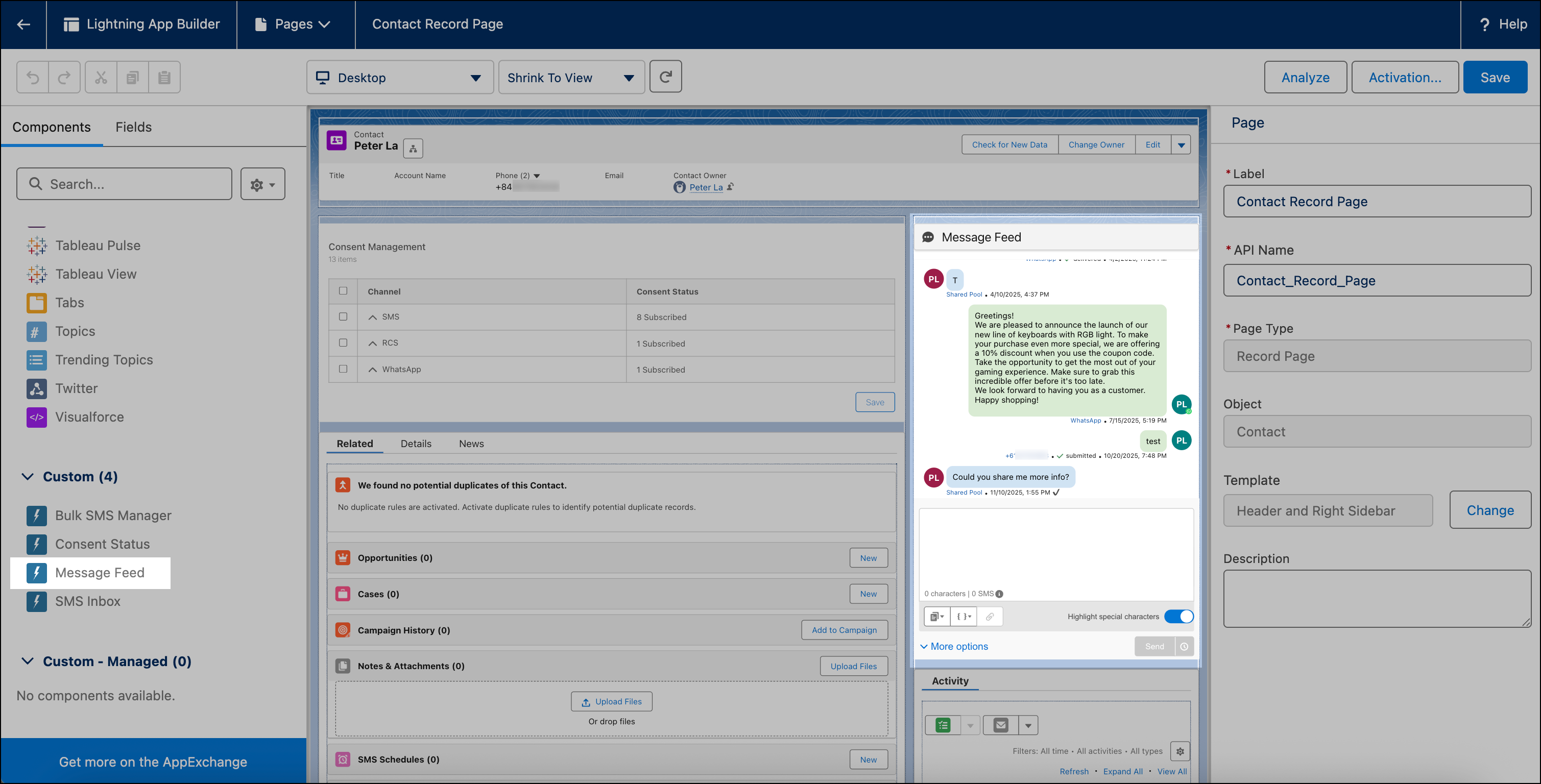
Task: Open the Pages menu dropdown
Action: click(x=293, y=24)
